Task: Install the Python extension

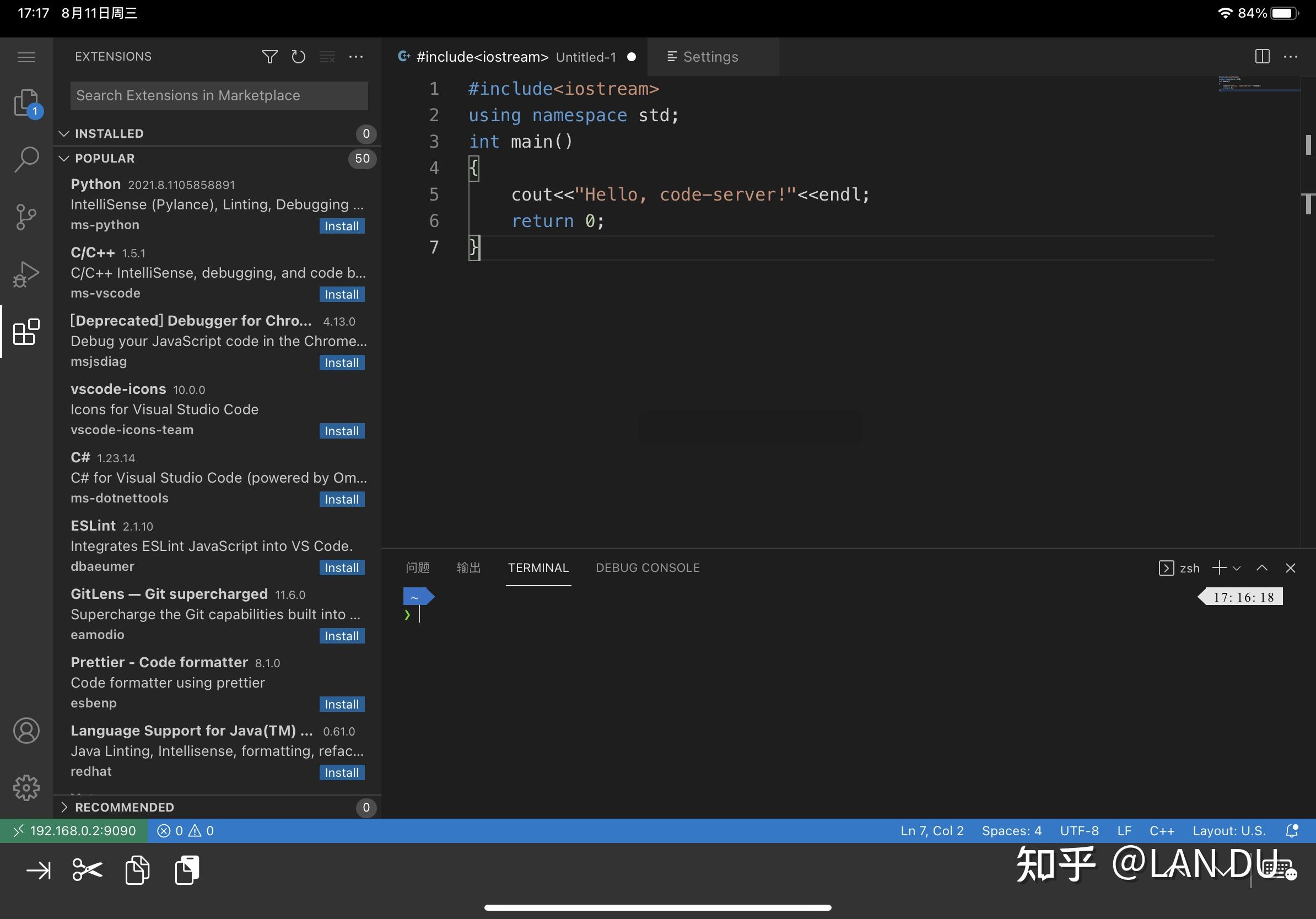Action: 341,226
